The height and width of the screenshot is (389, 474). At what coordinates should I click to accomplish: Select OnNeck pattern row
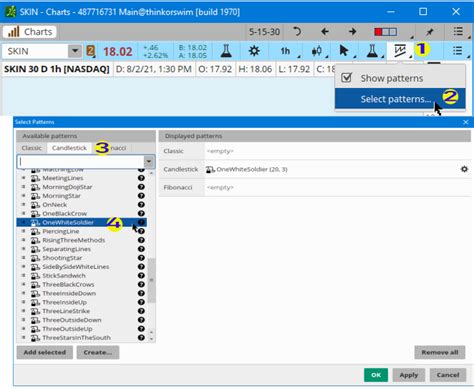82,205
